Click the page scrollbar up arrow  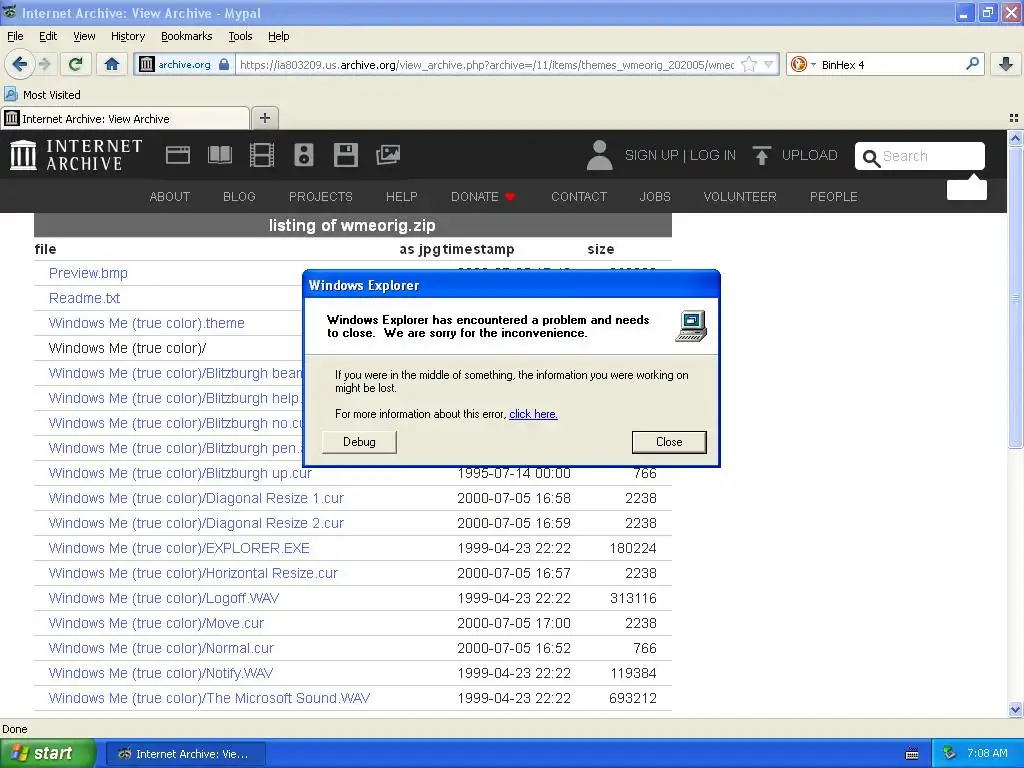pos(1015,138)
